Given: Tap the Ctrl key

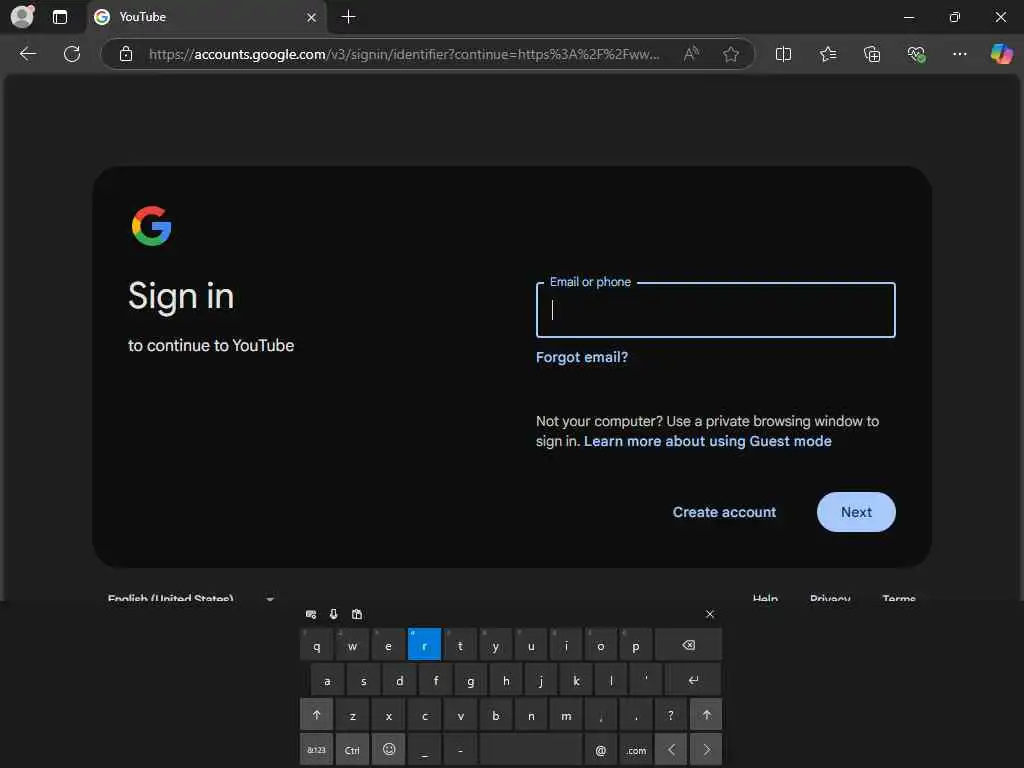Looking at the screenshot, I should click(x=352, y=750).
